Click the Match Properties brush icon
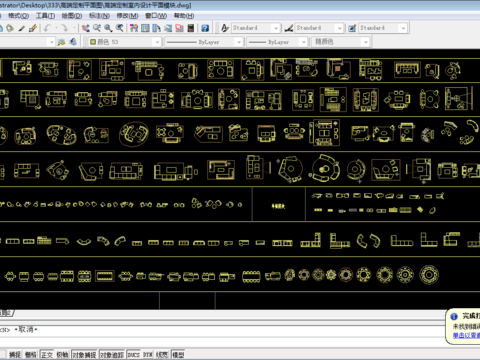Screen dimensions: 480x360 [x=33, y=28]
